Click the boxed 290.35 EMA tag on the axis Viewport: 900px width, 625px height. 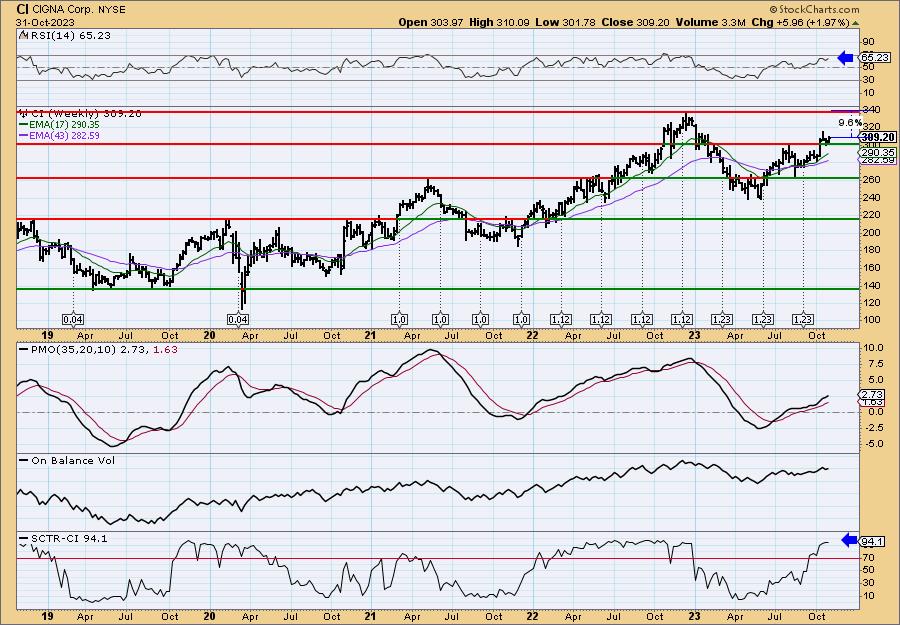click(879, 153)
